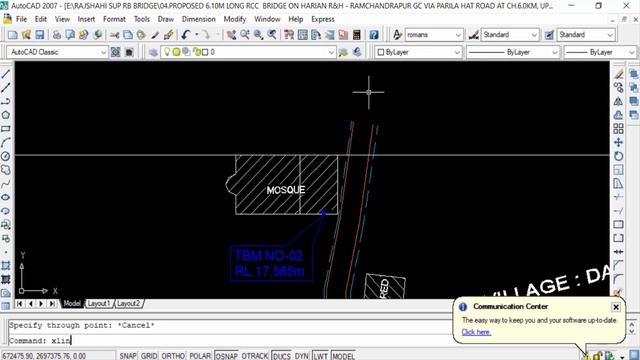Select the Rotate modify tool

tap(618, 156)
